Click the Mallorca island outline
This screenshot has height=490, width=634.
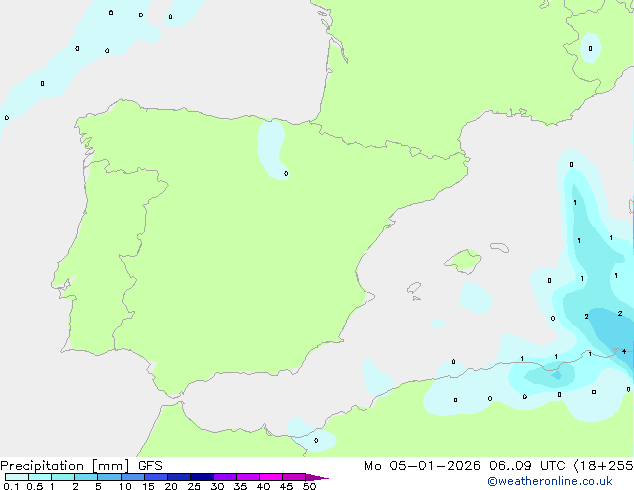(x=463, y=261)
